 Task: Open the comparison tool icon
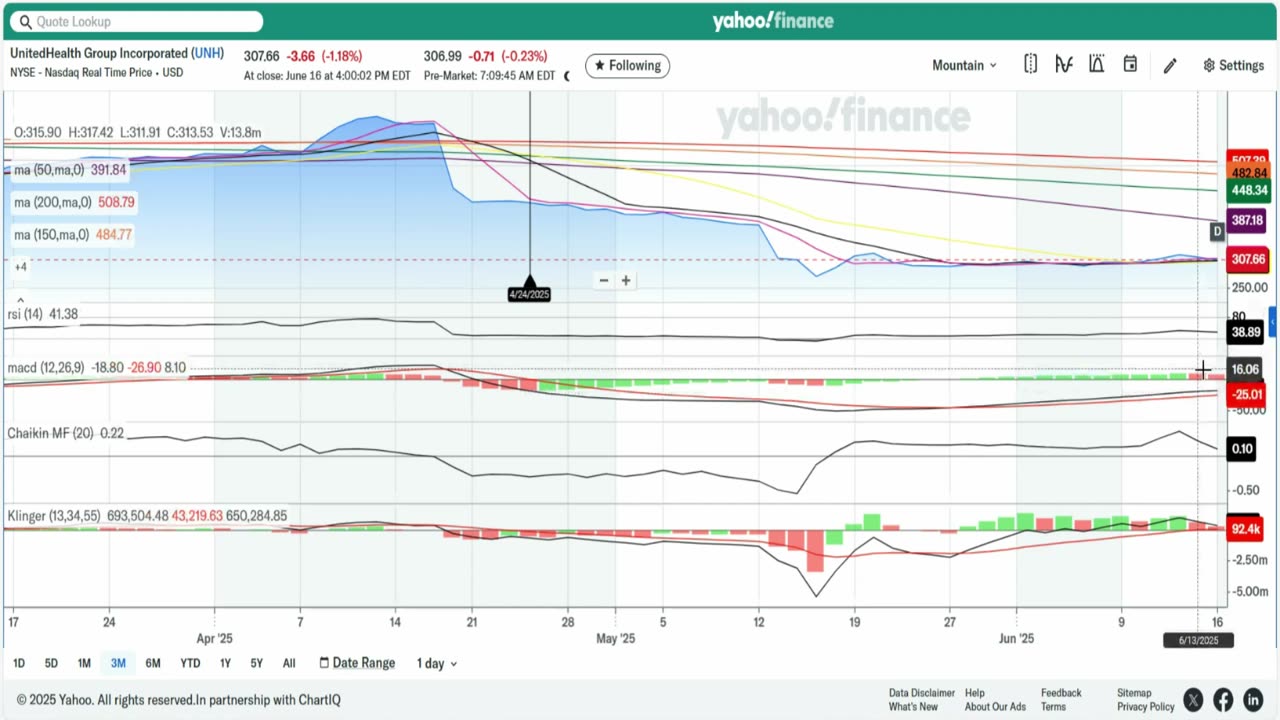pos(1030,64)
